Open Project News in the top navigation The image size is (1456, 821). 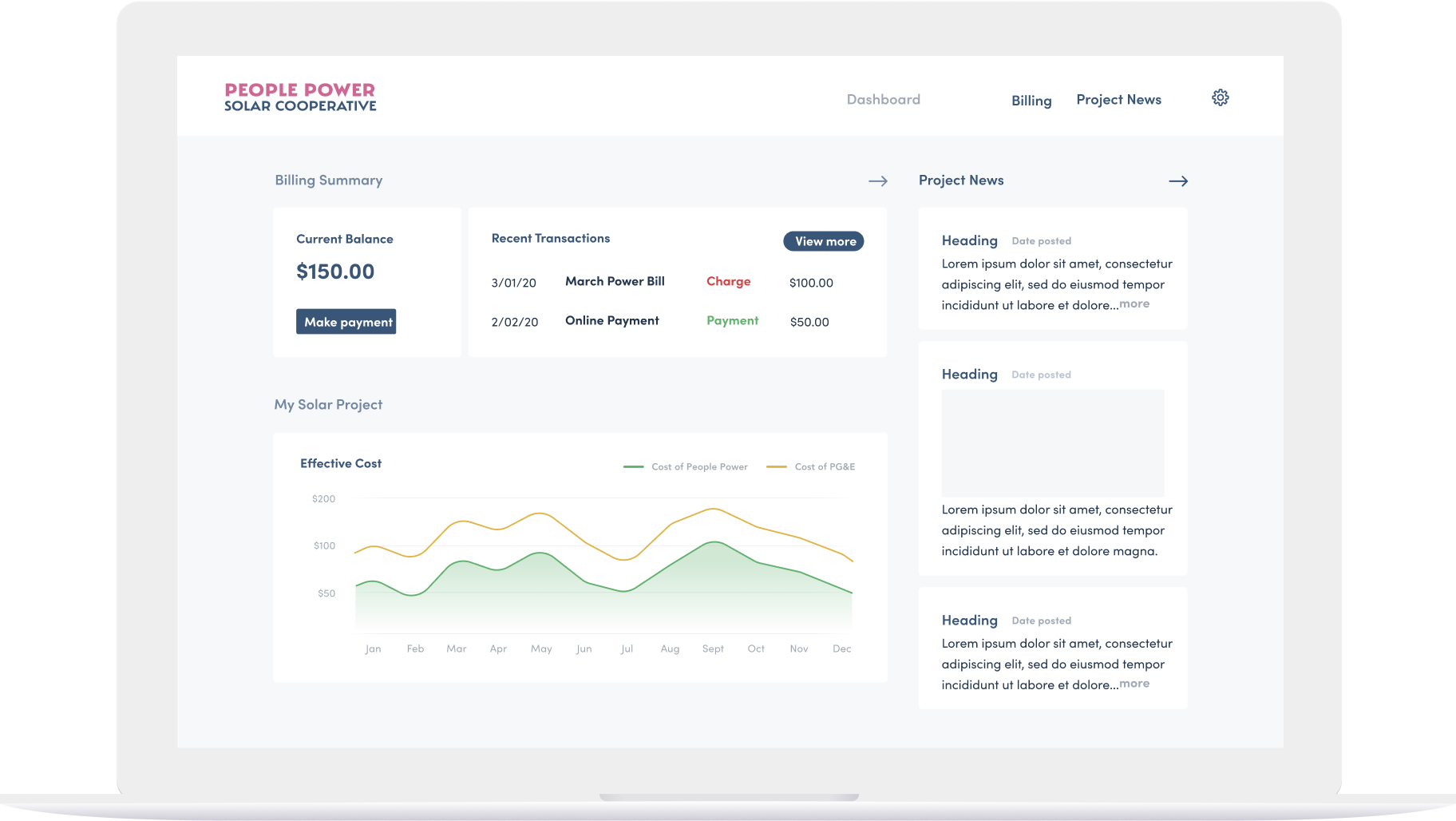(1118, 100)
